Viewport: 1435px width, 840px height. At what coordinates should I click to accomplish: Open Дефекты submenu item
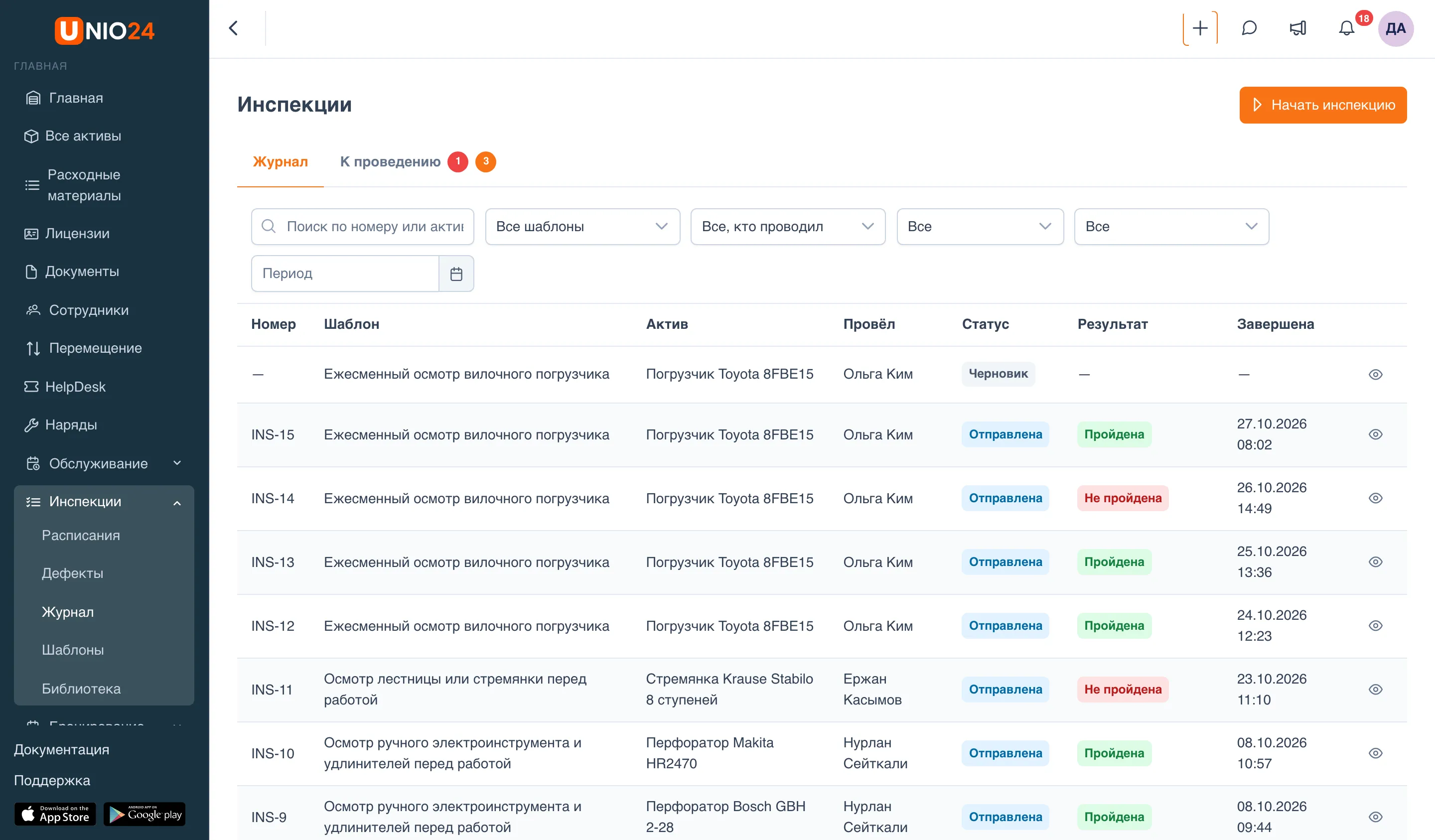coord(72,573)
